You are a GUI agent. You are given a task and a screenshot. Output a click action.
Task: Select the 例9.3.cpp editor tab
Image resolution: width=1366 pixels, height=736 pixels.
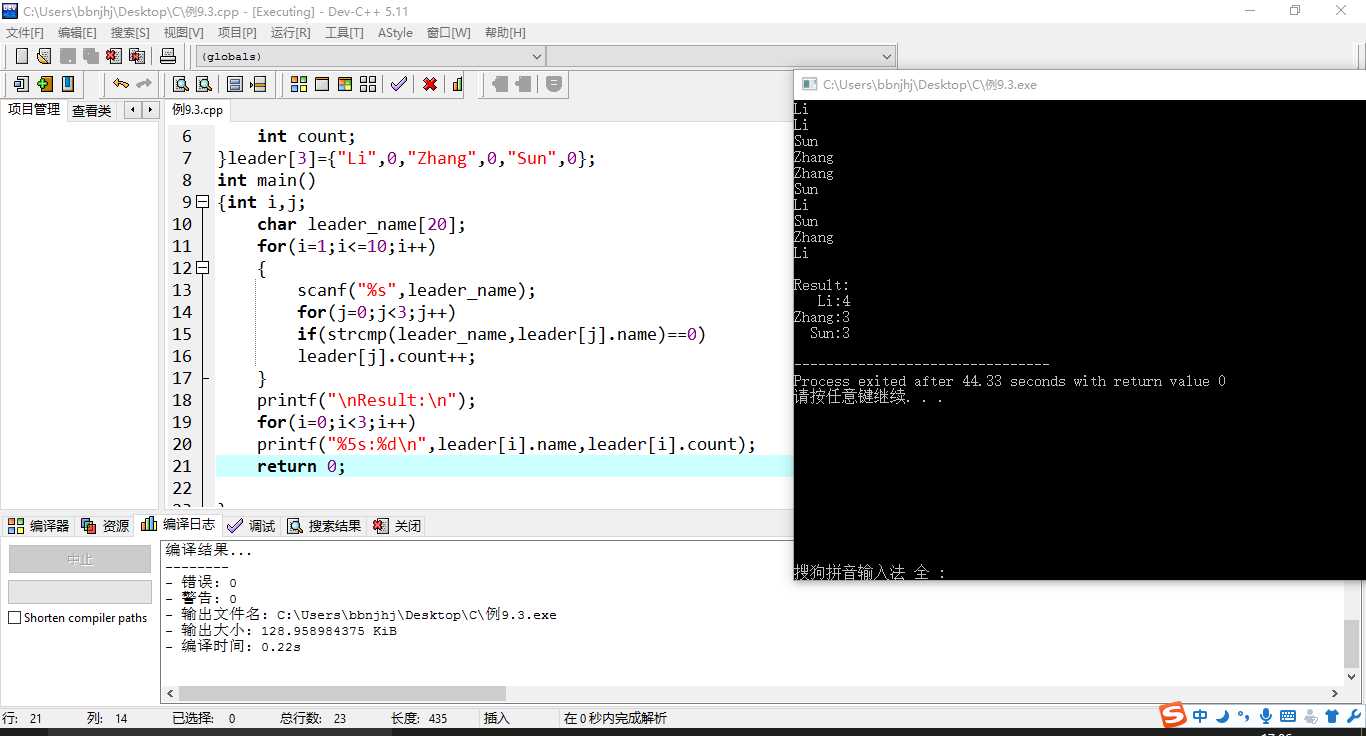197,110
